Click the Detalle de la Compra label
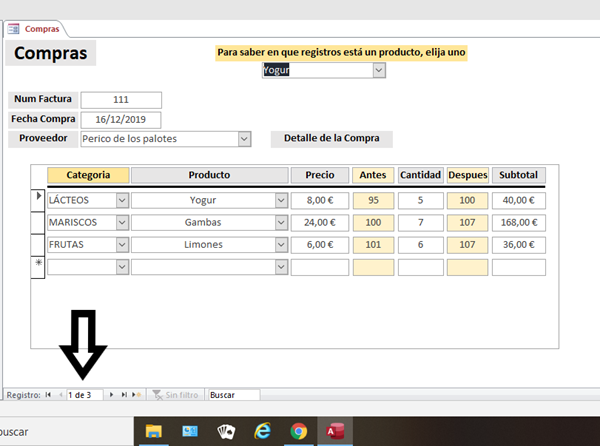600x446 pixels. (332, 138)
